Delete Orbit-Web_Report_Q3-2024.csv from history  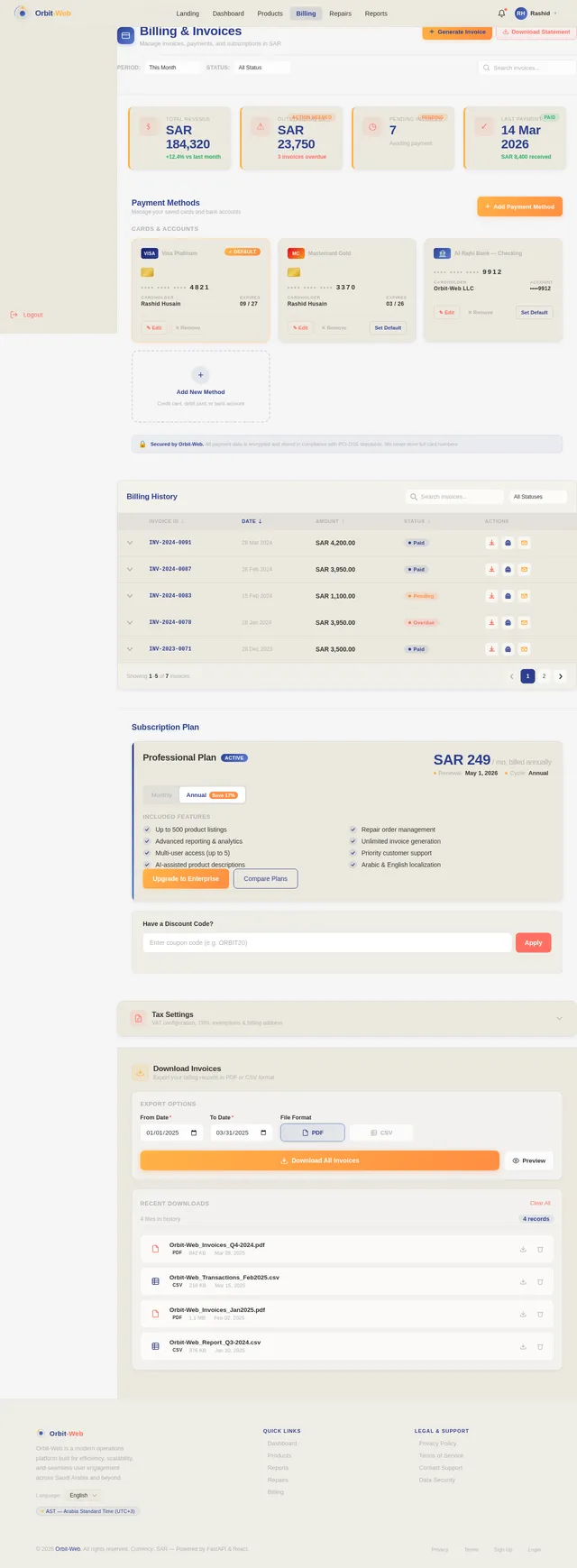click(540, 1346)
